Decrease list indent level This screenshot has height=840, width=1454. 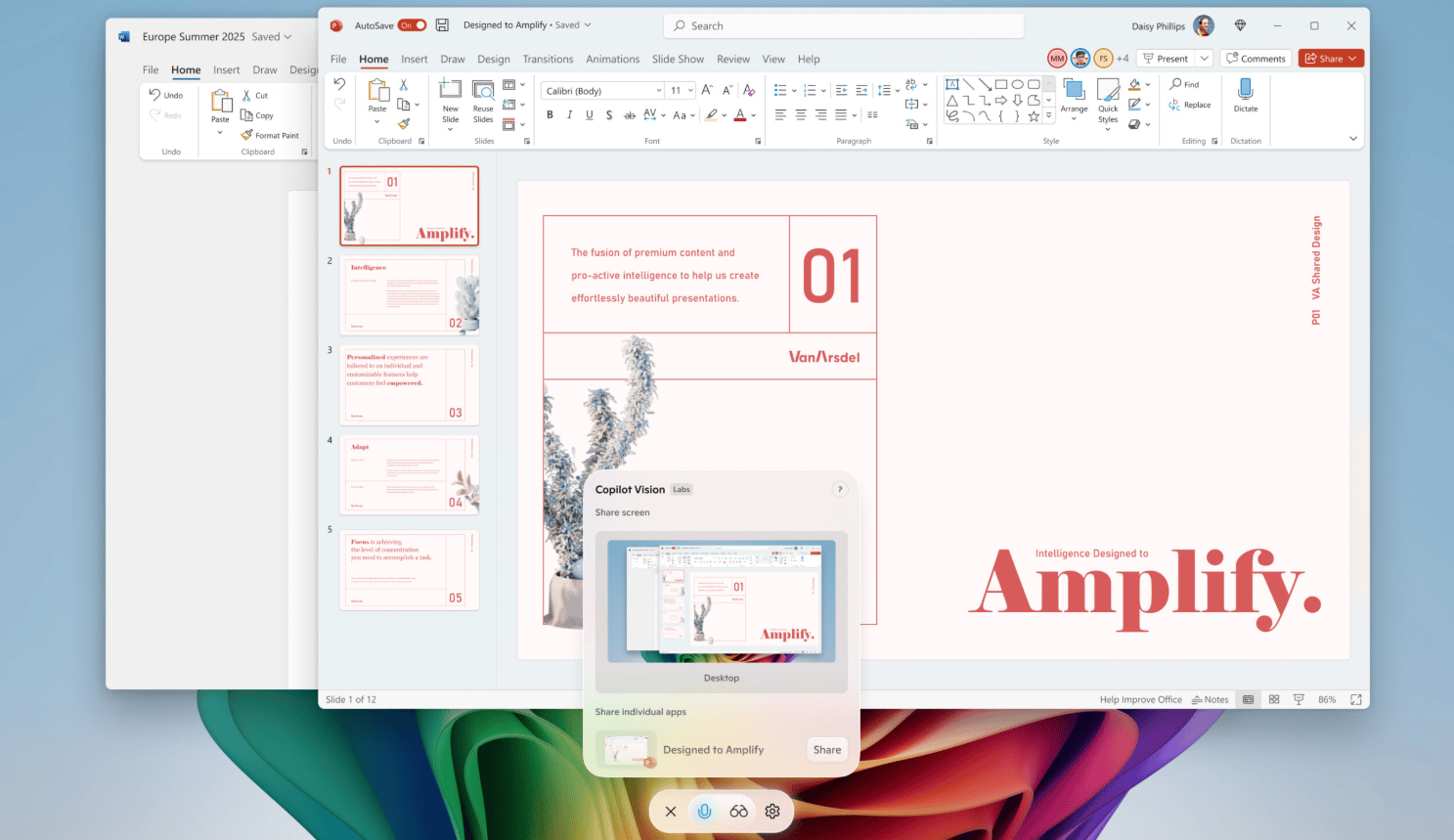point(841,90)
